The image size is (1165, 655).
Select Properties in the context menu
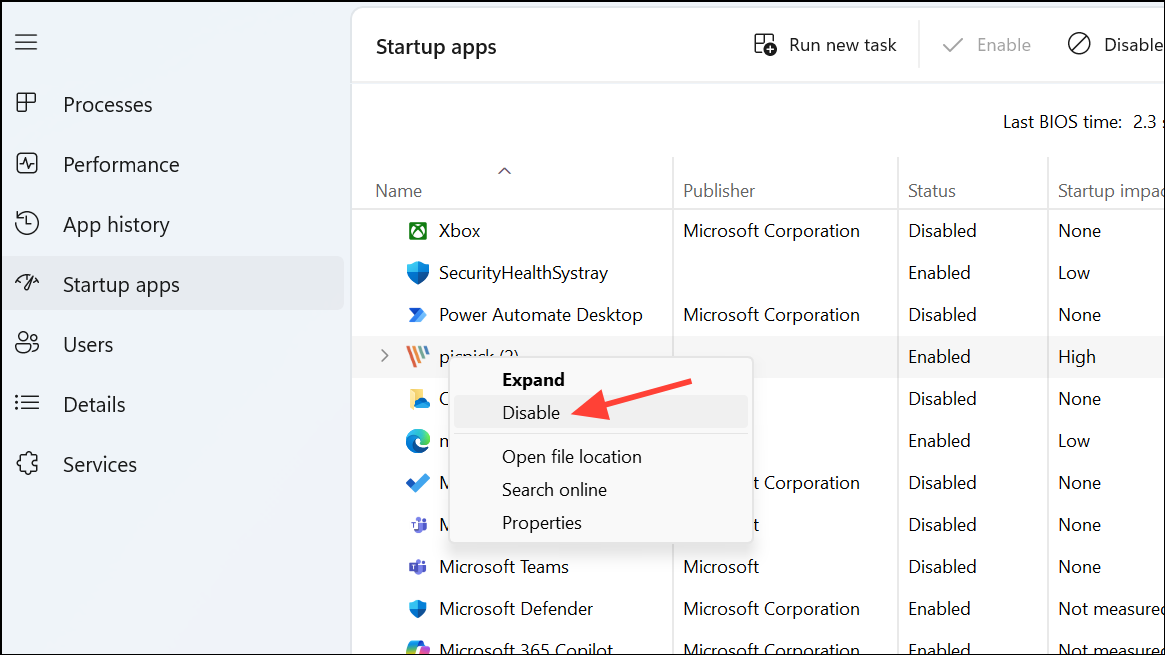(x=541, y=522)
